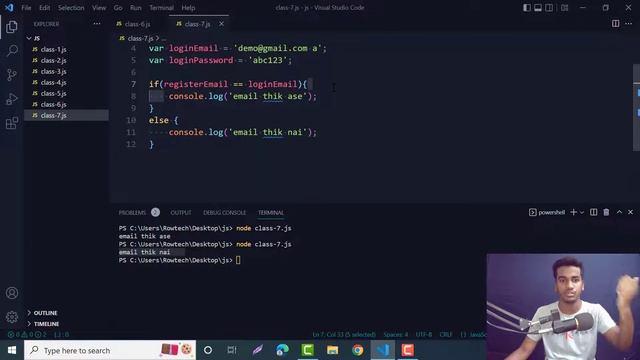
Task: Open the Run menu
Action: pos(136,8)
